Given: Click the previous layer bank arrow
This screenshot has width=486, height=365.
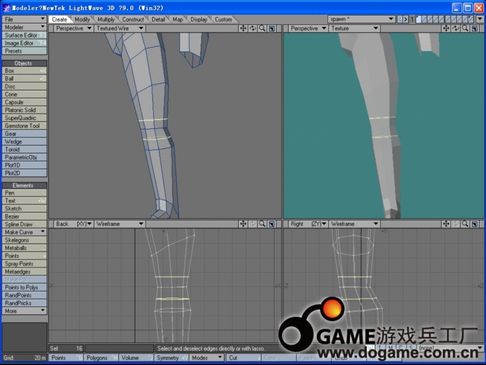Looking at the screenshot, I should tap(400, 19).
